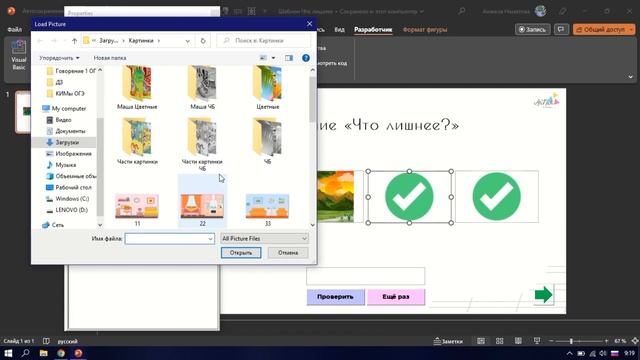This screenshot has width=640, height=360.
Task: Switch to normal view icon in status bar
Action: [481, 341]
